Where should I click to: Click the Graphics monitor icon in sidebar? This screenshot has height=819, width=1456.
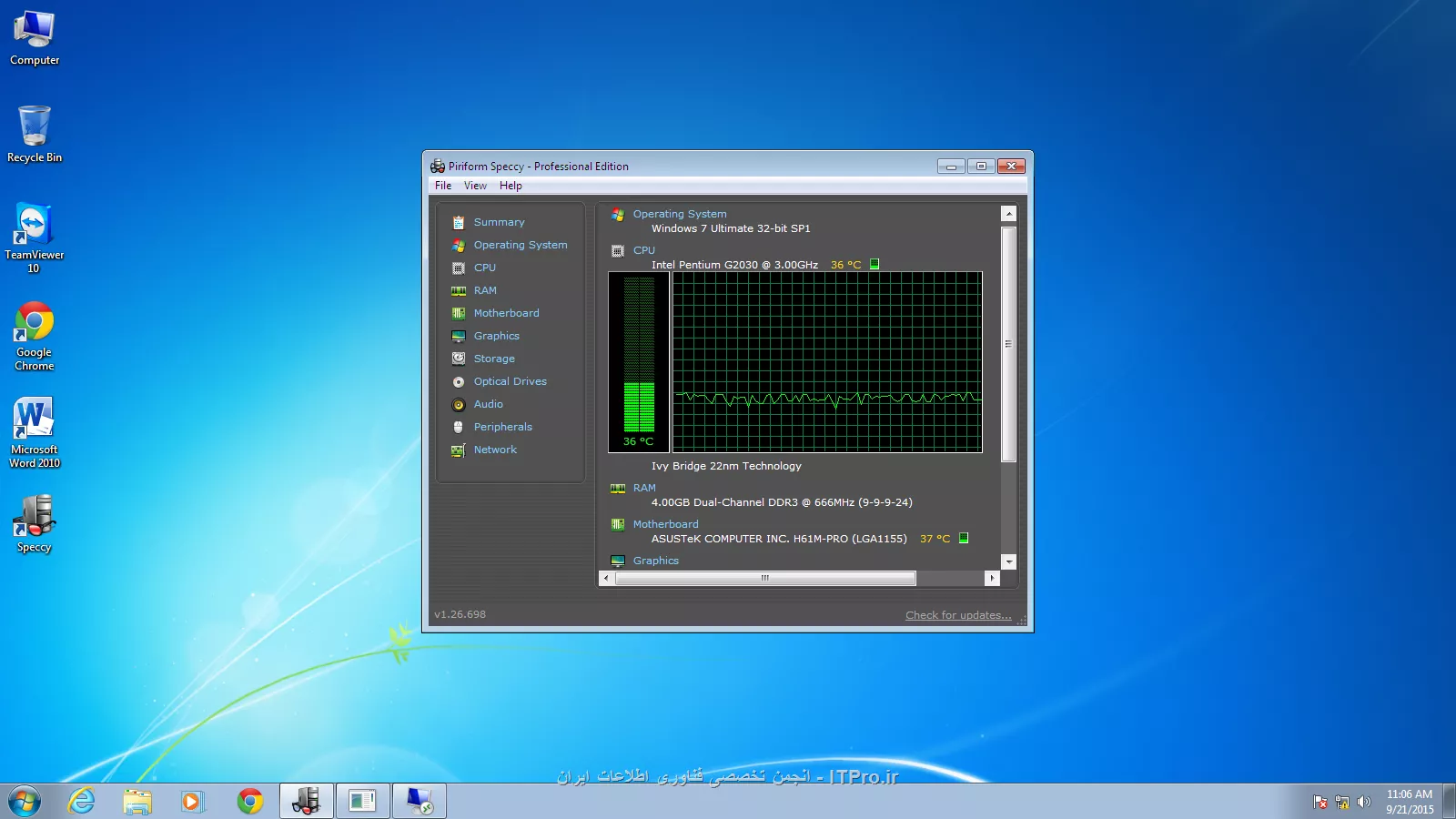459,336
